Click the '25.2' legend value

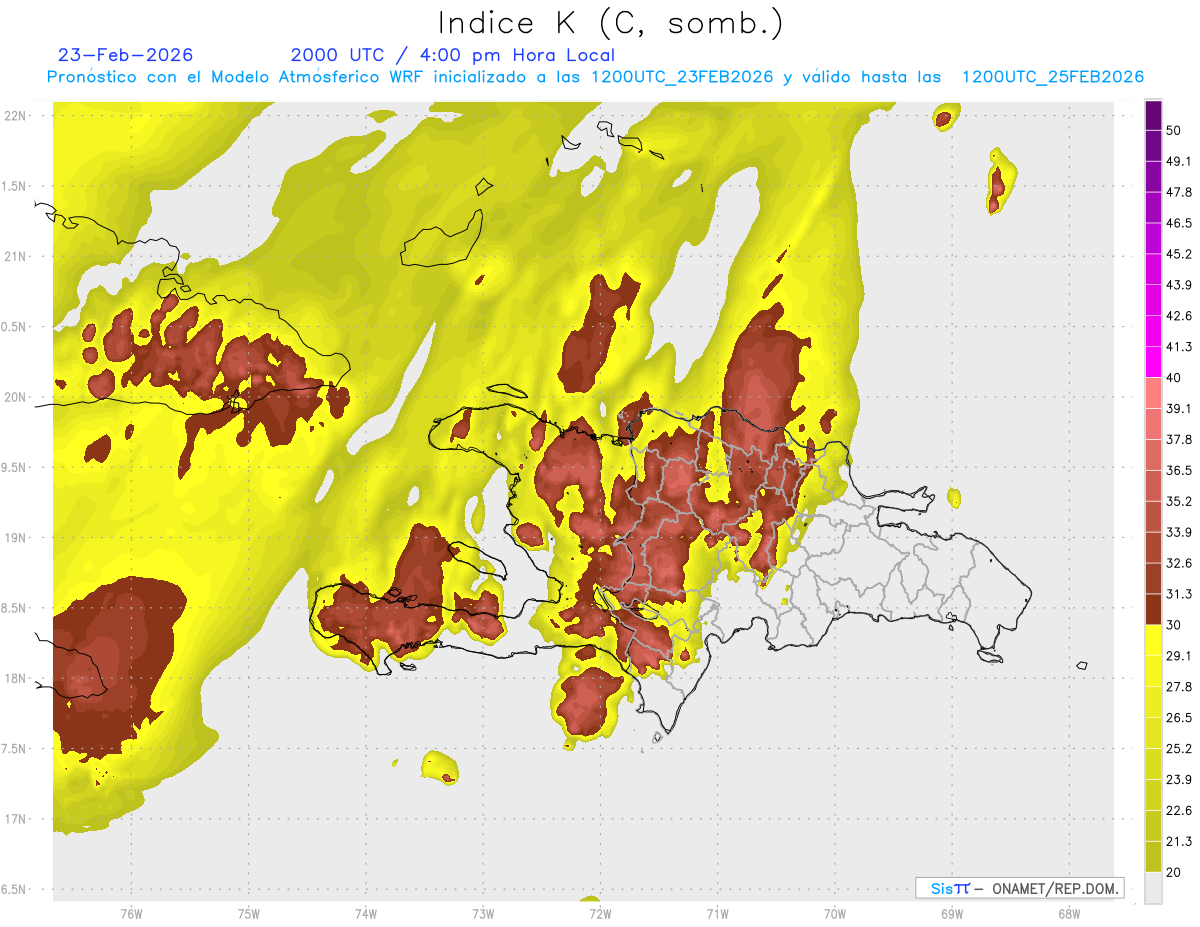point(1178,749)
